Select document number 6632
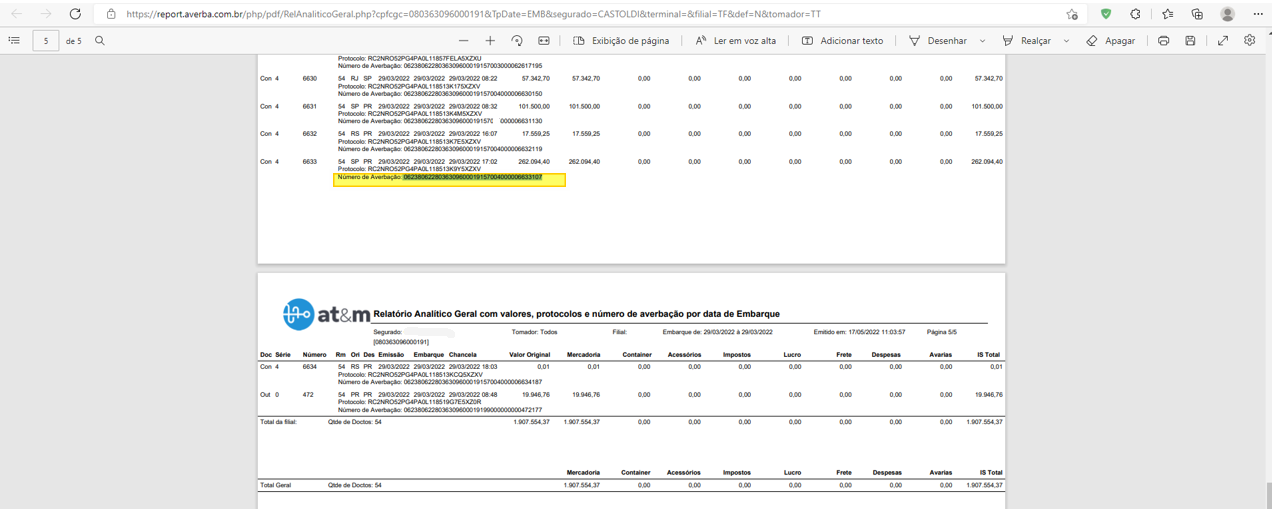Screen dimensions: 1272x509 coord(310,133)
